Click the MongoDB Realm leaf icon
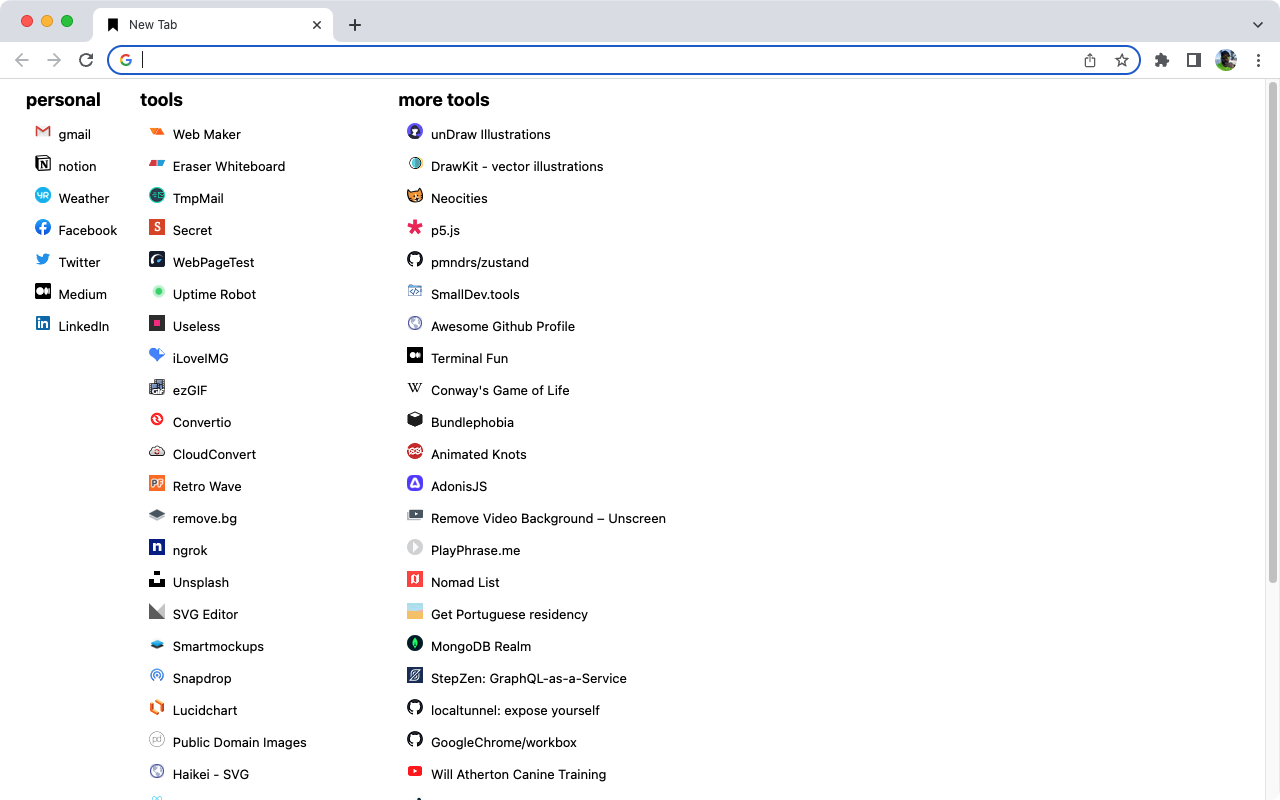 415,643
